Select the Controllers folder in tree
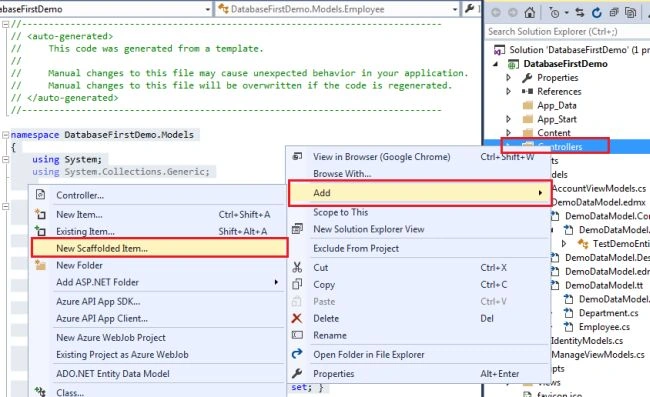The height and width of the screenshot is (397, 650). point(560,147)
